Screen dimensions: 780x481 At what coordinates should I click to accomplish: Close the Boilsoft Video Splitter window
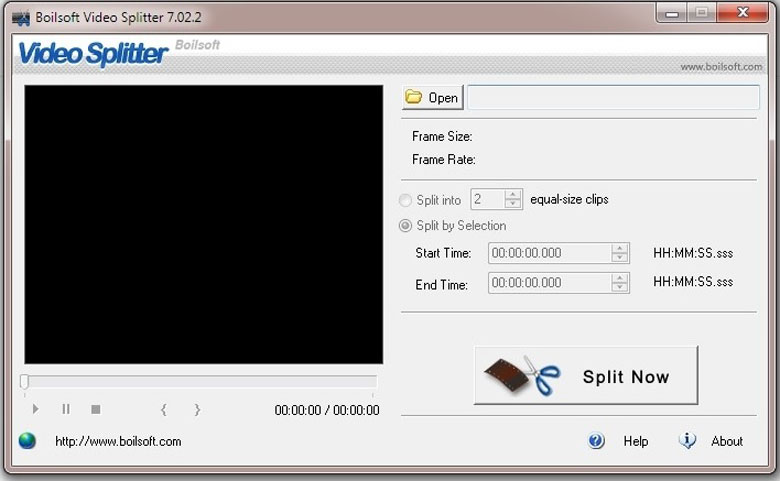743,12
